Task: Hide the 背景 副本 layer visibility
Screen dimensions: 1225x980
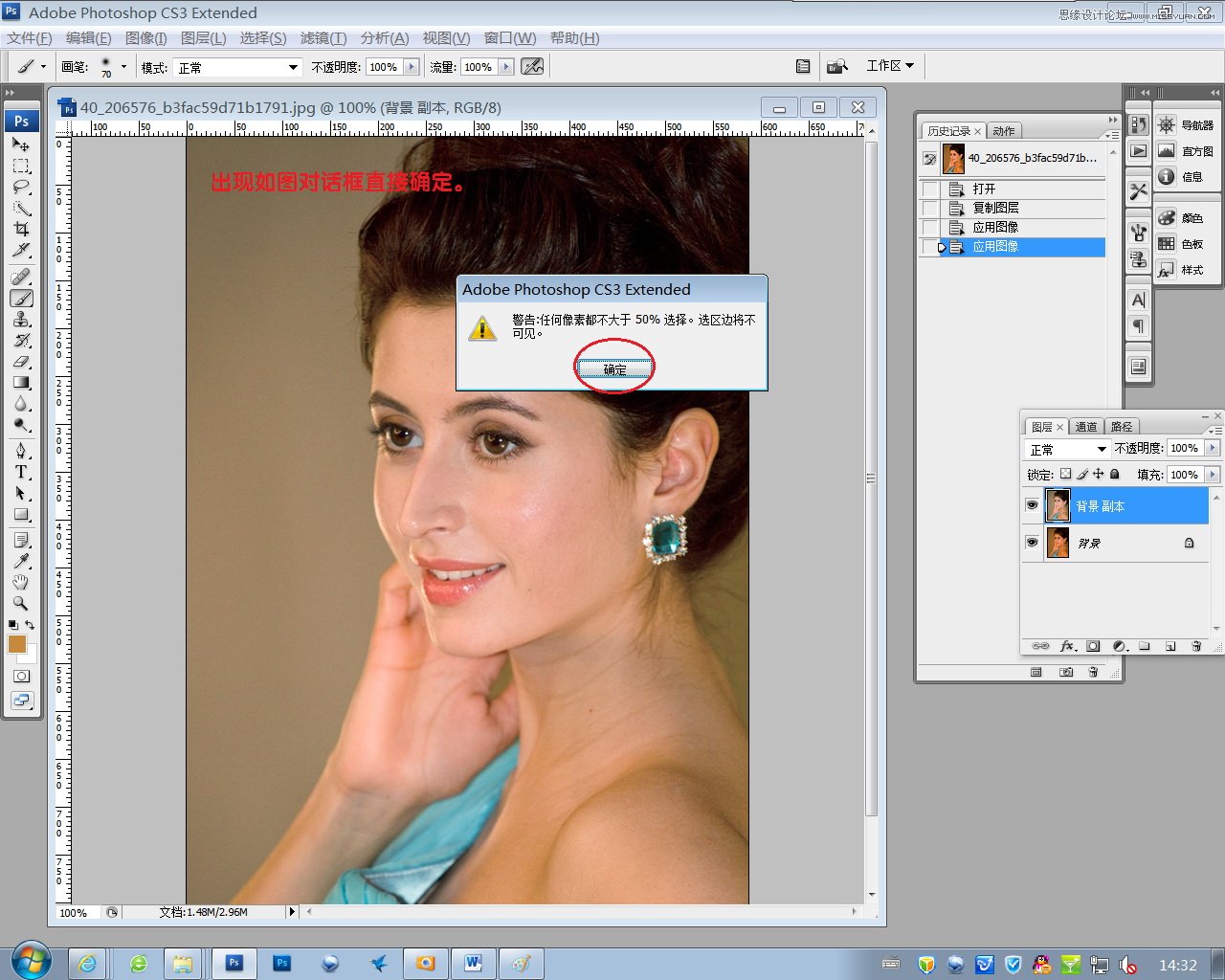Action: click(x=1032, y=505)
